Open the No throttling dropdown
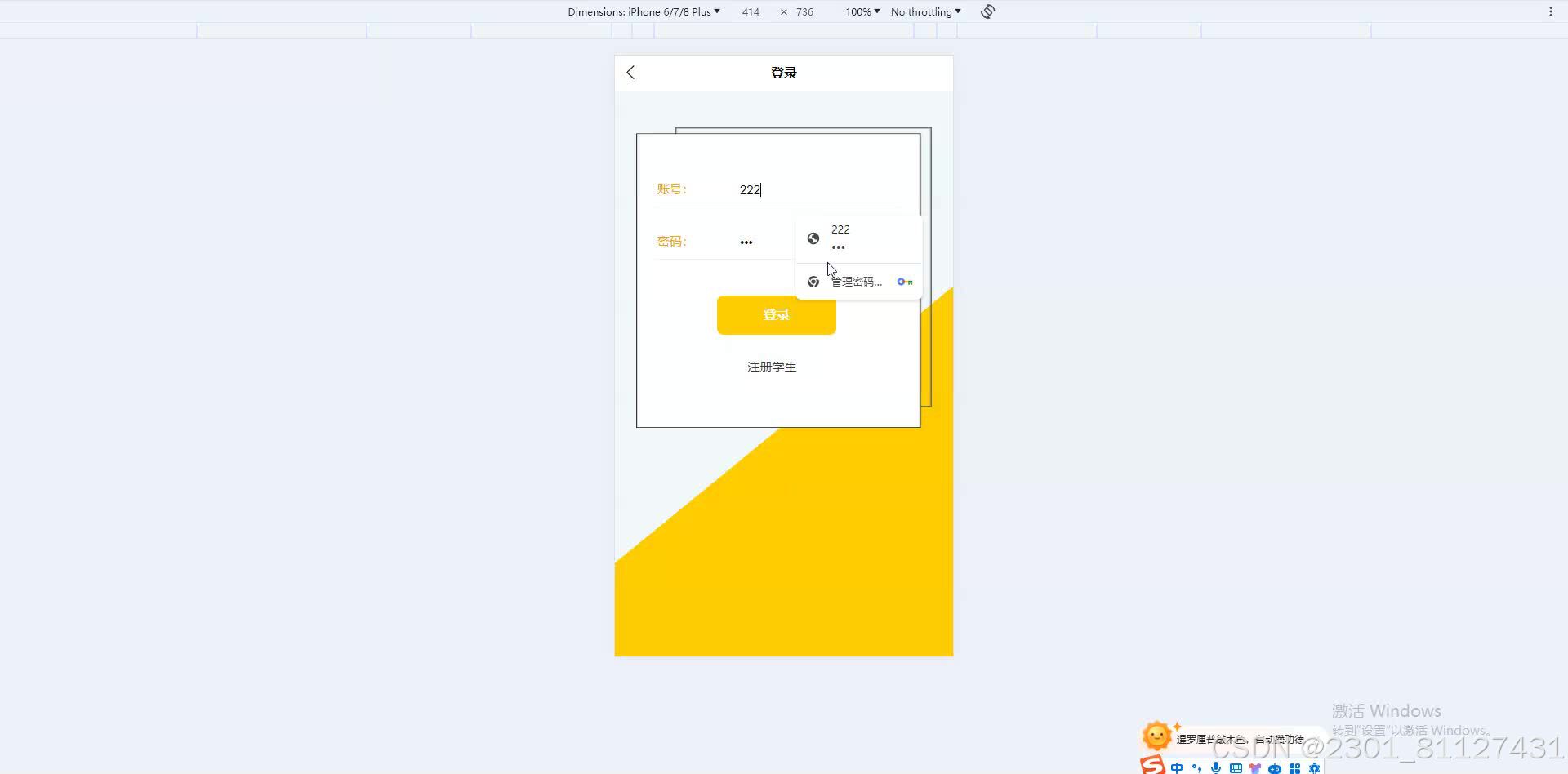 pos(925,11)
